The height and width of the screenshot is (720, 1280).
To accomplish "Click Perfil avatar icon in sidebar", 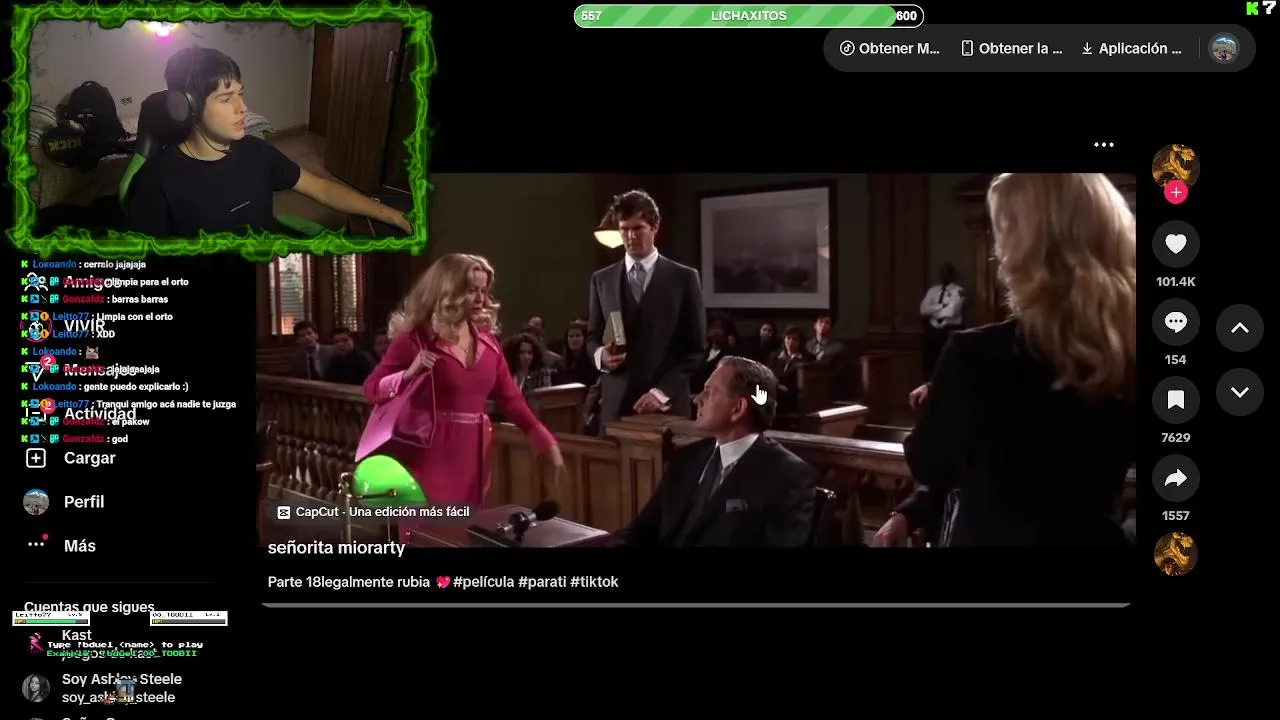I will 36,502.
